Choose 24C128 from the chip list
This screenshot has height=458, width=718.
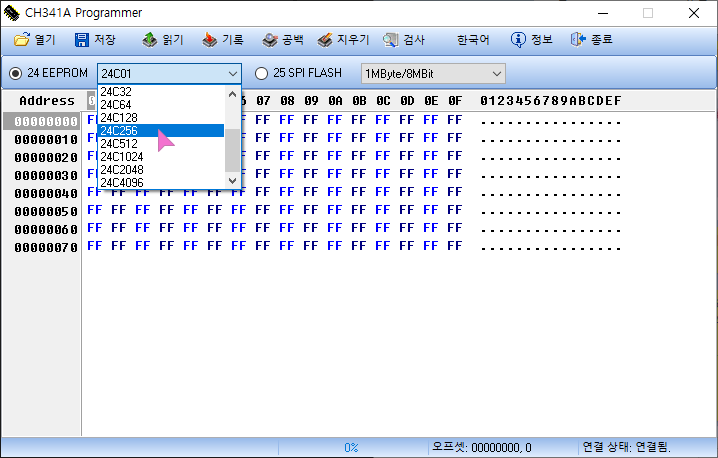161,118
